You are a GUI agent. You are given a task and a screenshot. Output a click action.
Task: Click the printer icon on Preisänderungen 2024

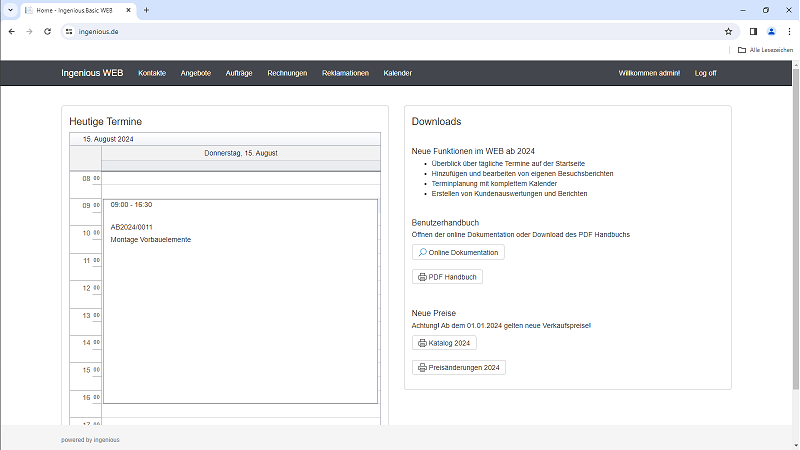pyautogui.click(x=422, y=367)
